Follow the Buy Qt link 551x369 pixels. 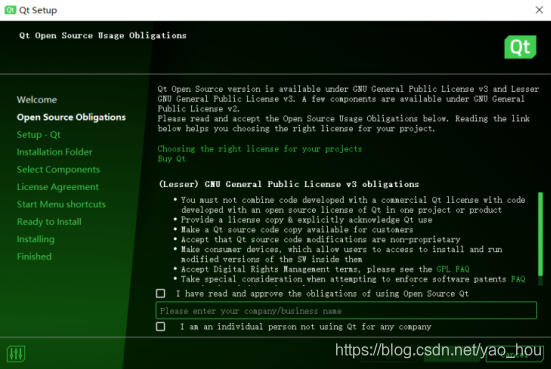171,159
